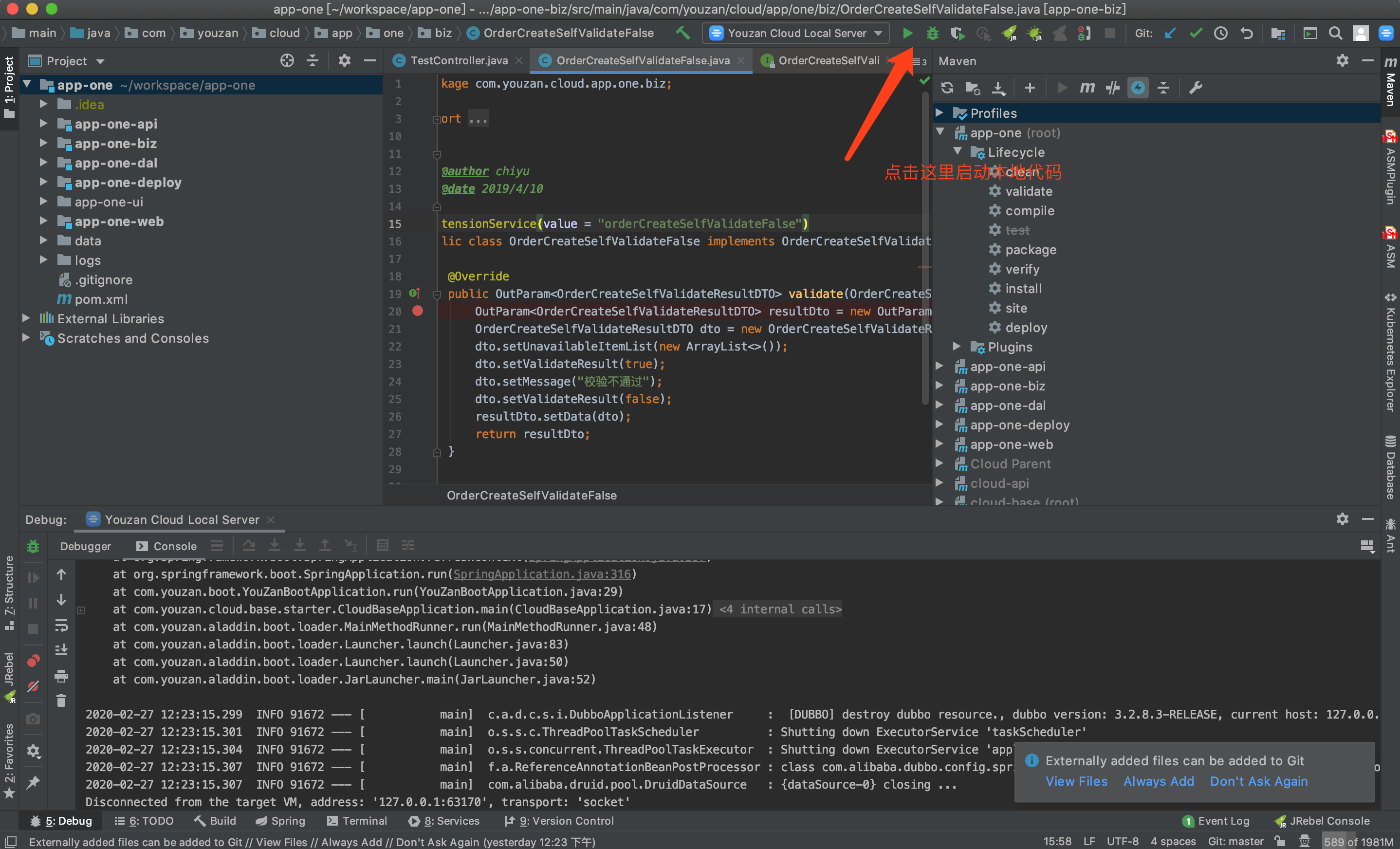Download Maven sources and documentation
1400x849 pixels.
998,88
